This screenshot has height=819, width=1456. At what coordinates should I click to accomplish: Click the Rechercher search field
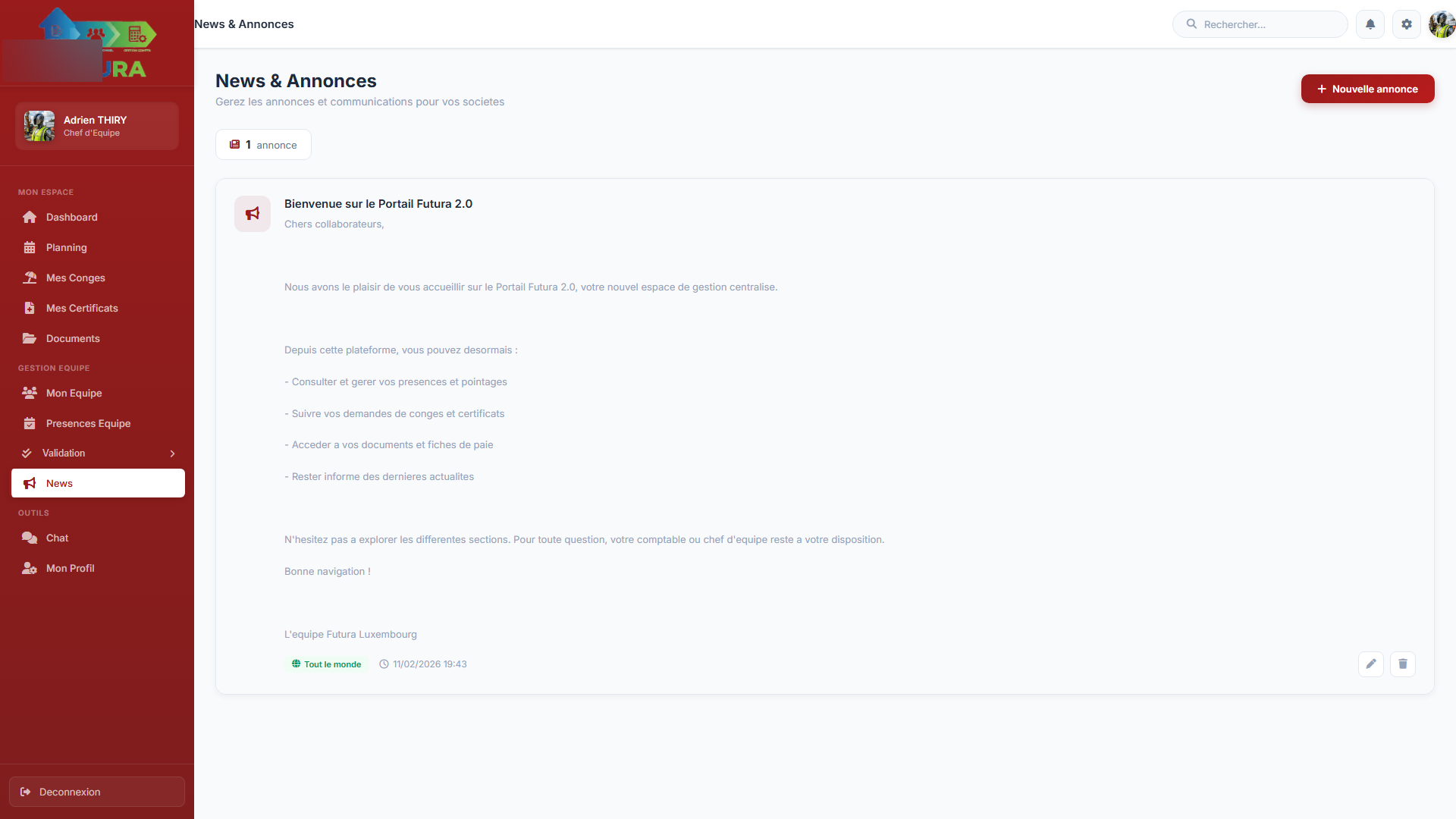click(x=1266, y=24)
